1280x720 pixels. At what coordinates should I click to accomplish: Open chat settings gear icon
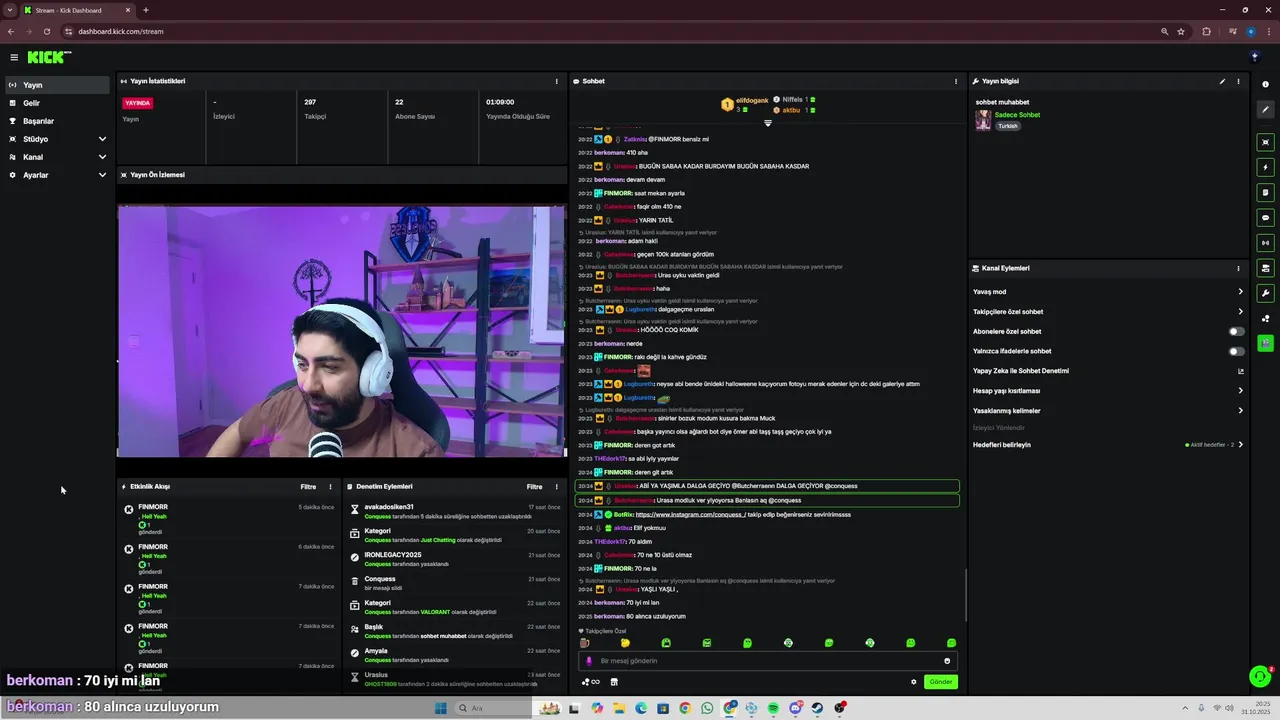pyautogui.click(x=913, y=682)
